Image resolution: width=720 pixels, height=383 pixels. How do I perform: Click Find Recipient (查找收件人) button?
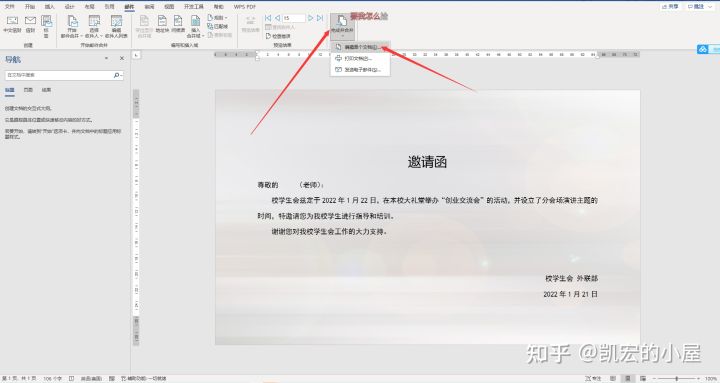pyautogui.click(x=280, y=27)
